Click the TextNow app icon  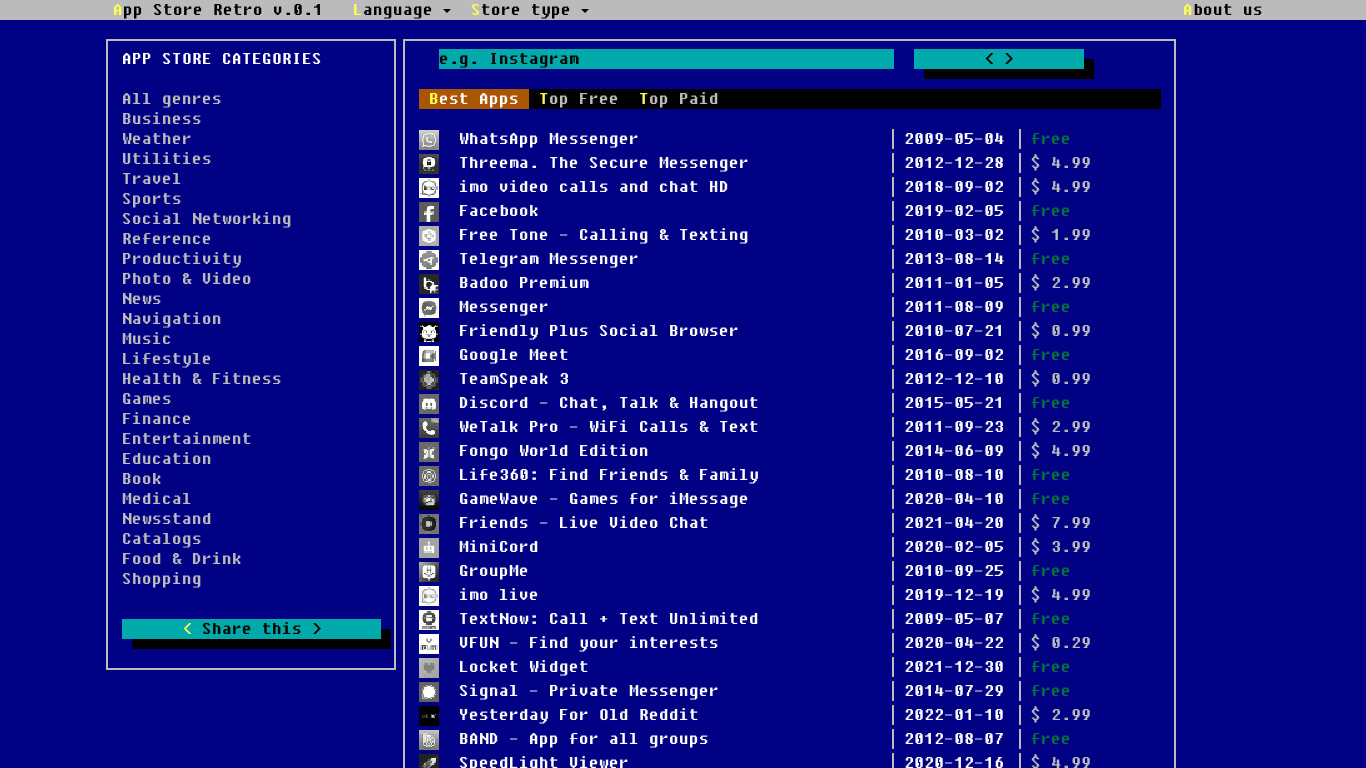(x=429, y=620)
